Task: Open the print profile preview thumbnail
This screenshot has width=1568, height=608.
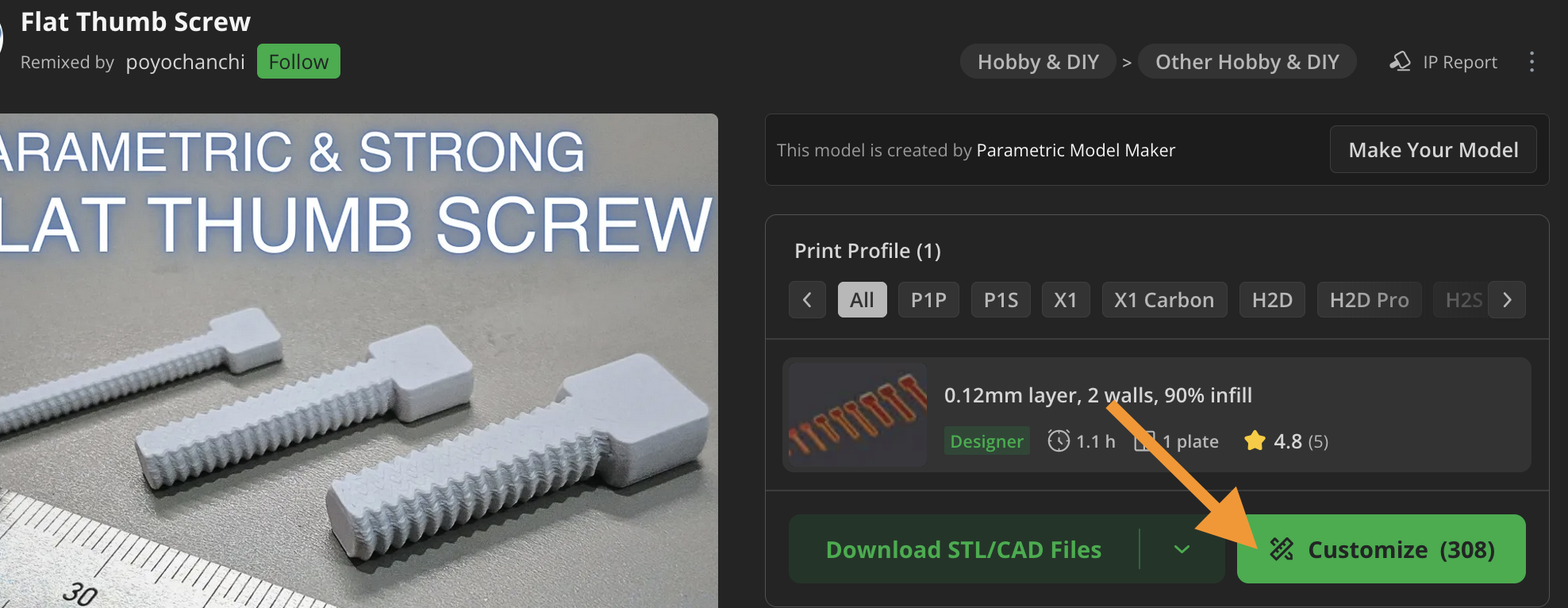Action: (x=857, y=414)
